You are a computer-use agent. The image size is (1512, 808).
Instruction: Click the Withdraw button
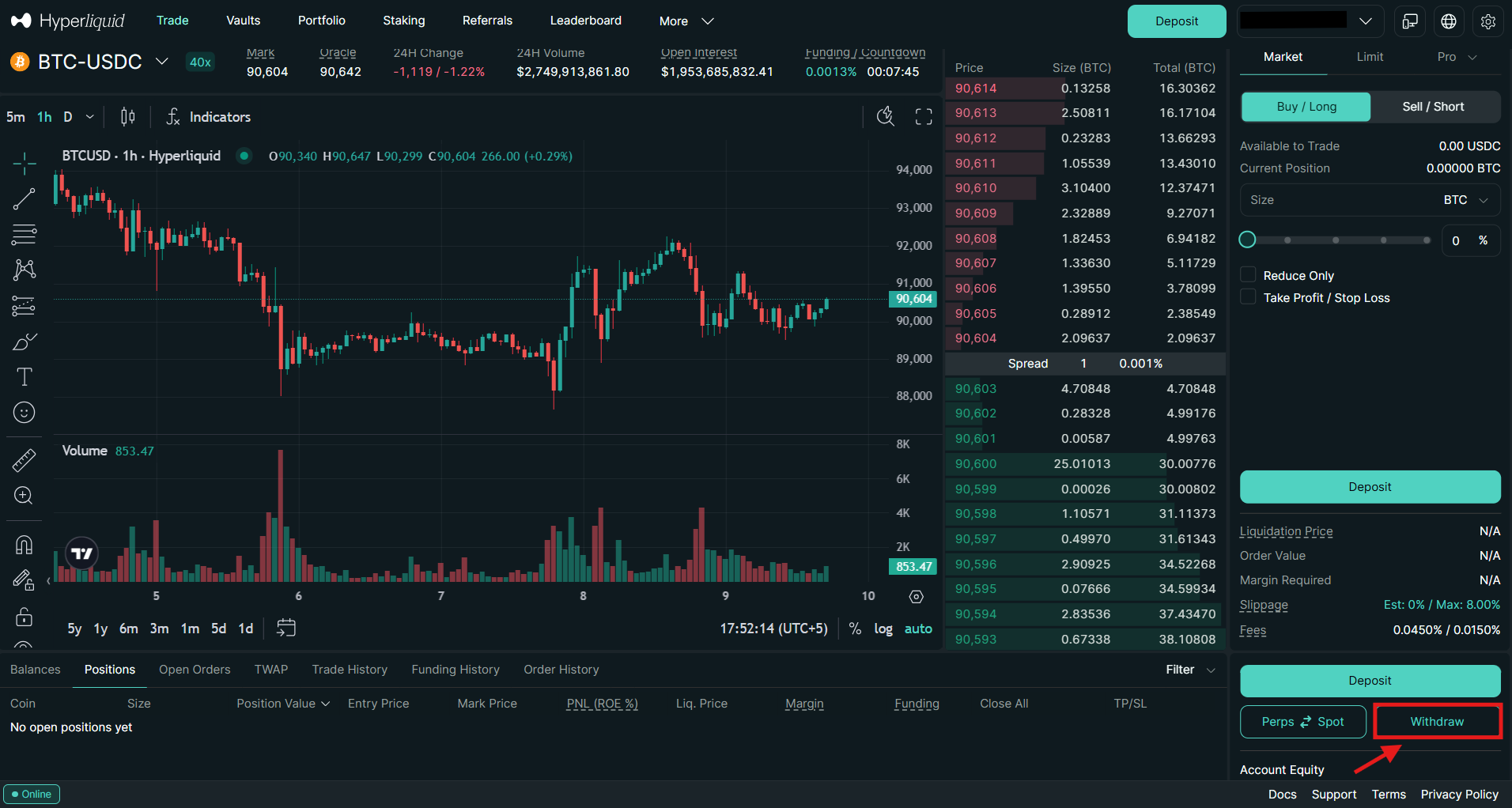point(1437,722)
